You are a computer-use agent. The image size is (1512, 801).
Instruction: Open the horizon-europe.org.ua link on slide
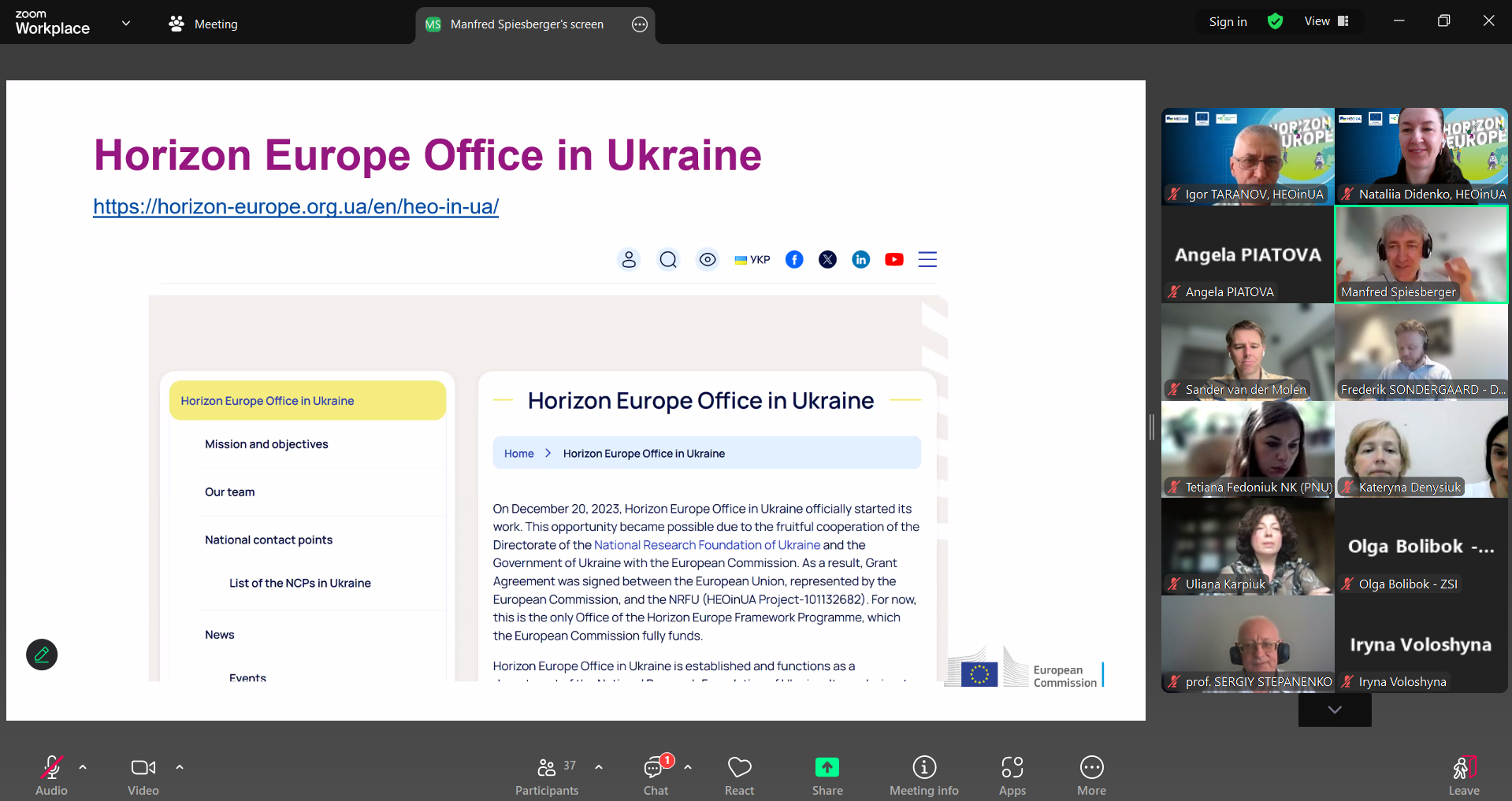click(x=296, y=206)
